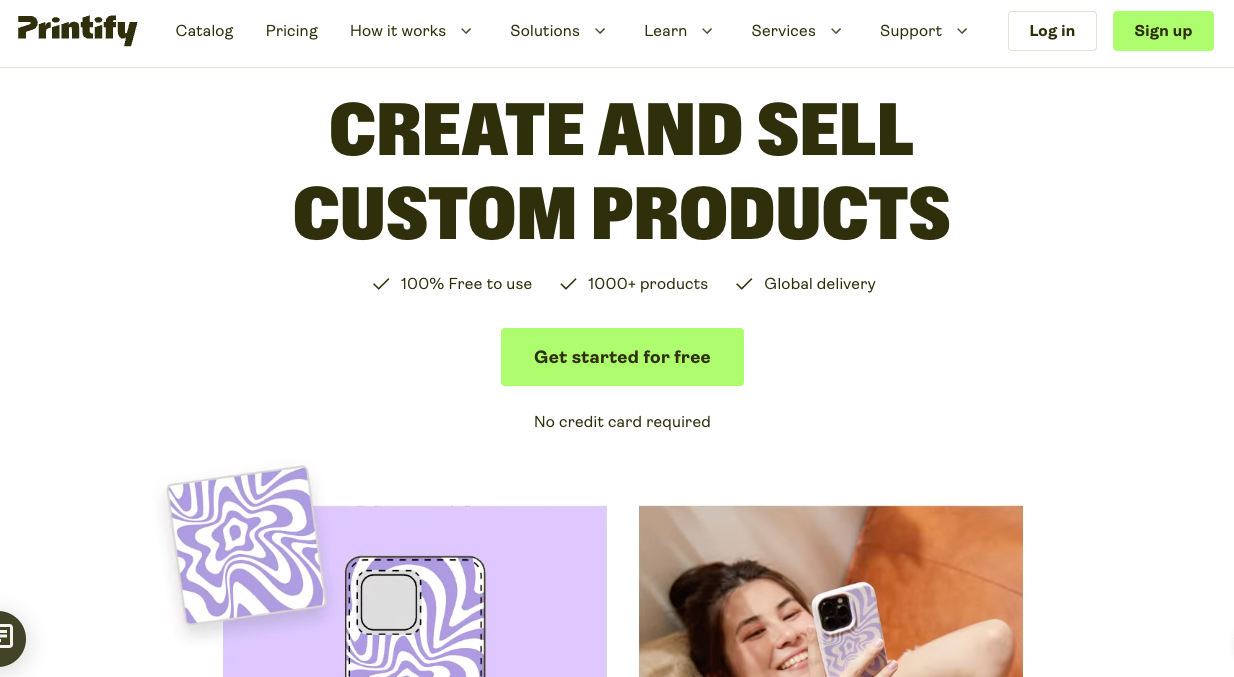Select the purple swirl pattern swatch
The image size is (1234, 677).
(x=246, y=544)
